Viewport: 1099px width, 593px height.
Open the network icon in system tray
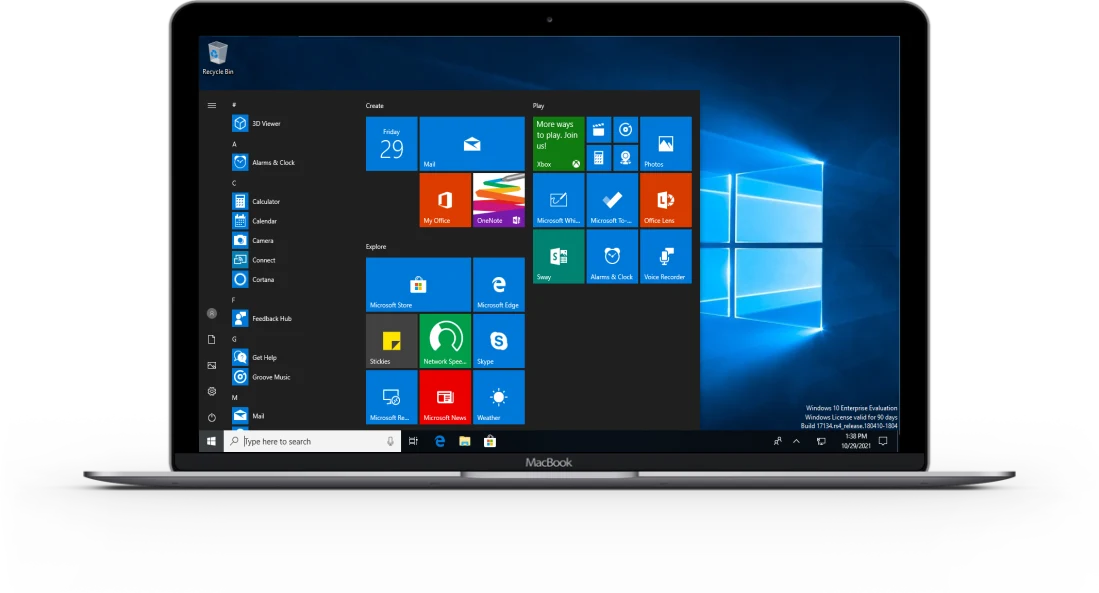coord(821,441)
